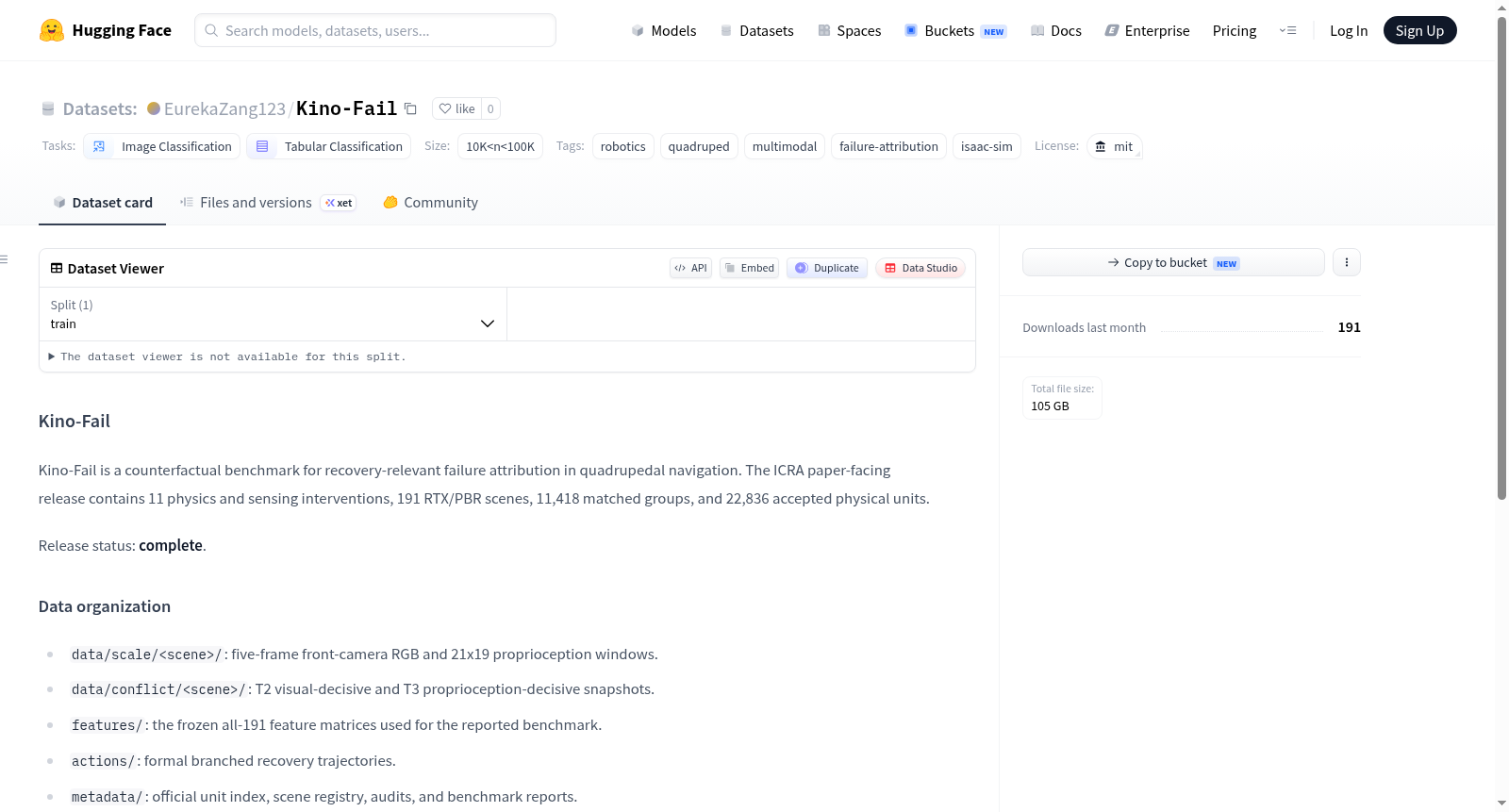Viewport: 1509px width, 812px height.
Task: Click the features/ code text
Action: point(108,725)
